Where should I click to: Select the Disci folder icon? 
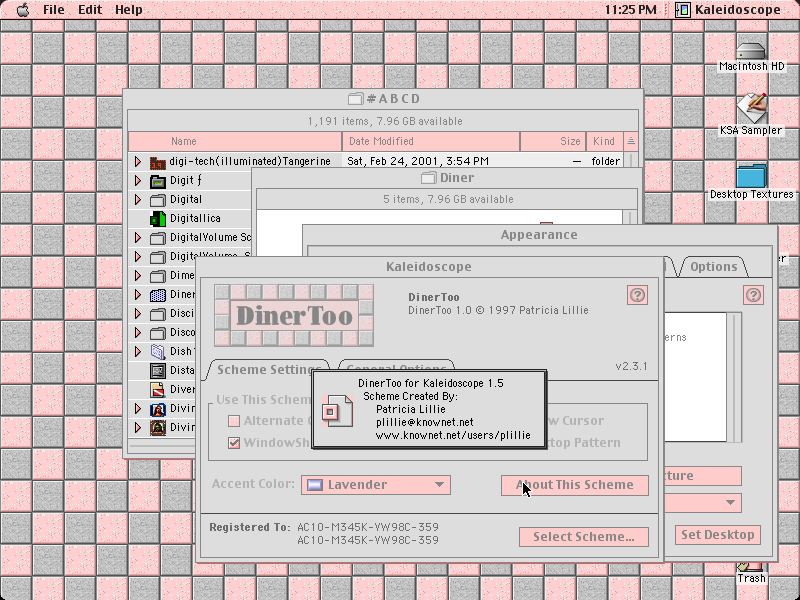pos(158,314)
